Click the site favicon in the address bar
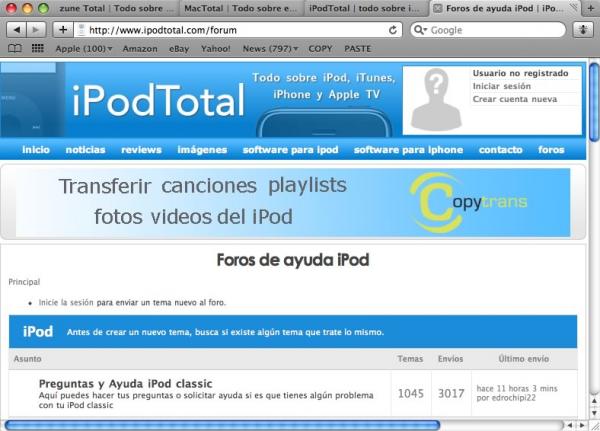This screenshot has width=600, height=431. coord(81,30)
